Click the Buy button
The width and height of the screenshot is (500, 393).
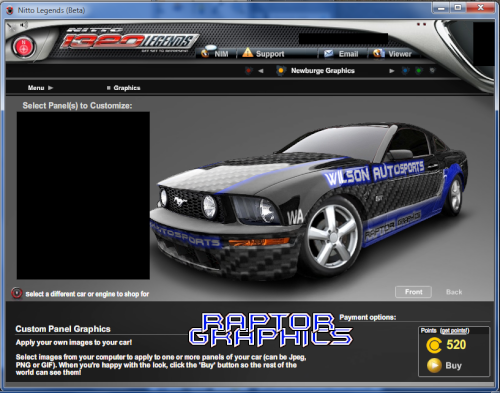point(453,366)
